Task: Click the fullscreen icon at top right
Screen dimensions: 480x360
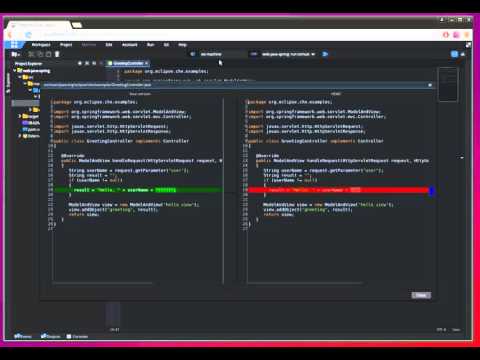Action: click(468, 45)
